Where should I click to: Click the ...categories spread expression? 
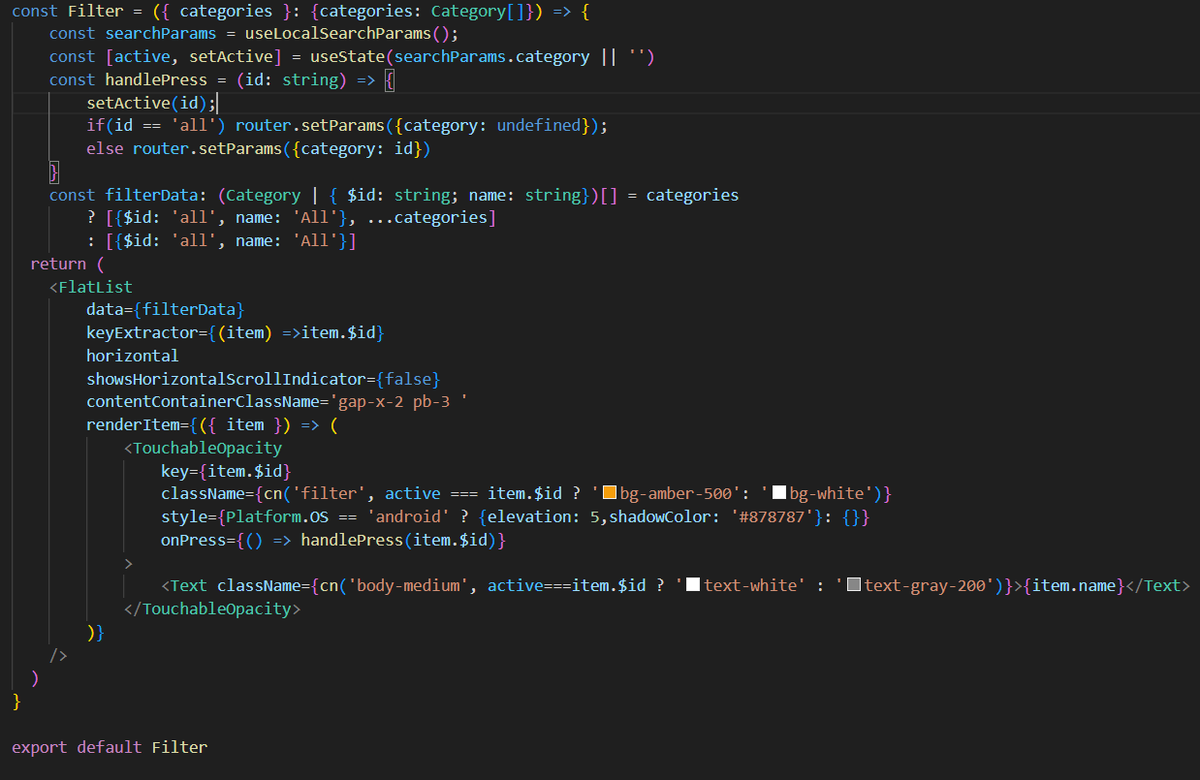point(426,217)
